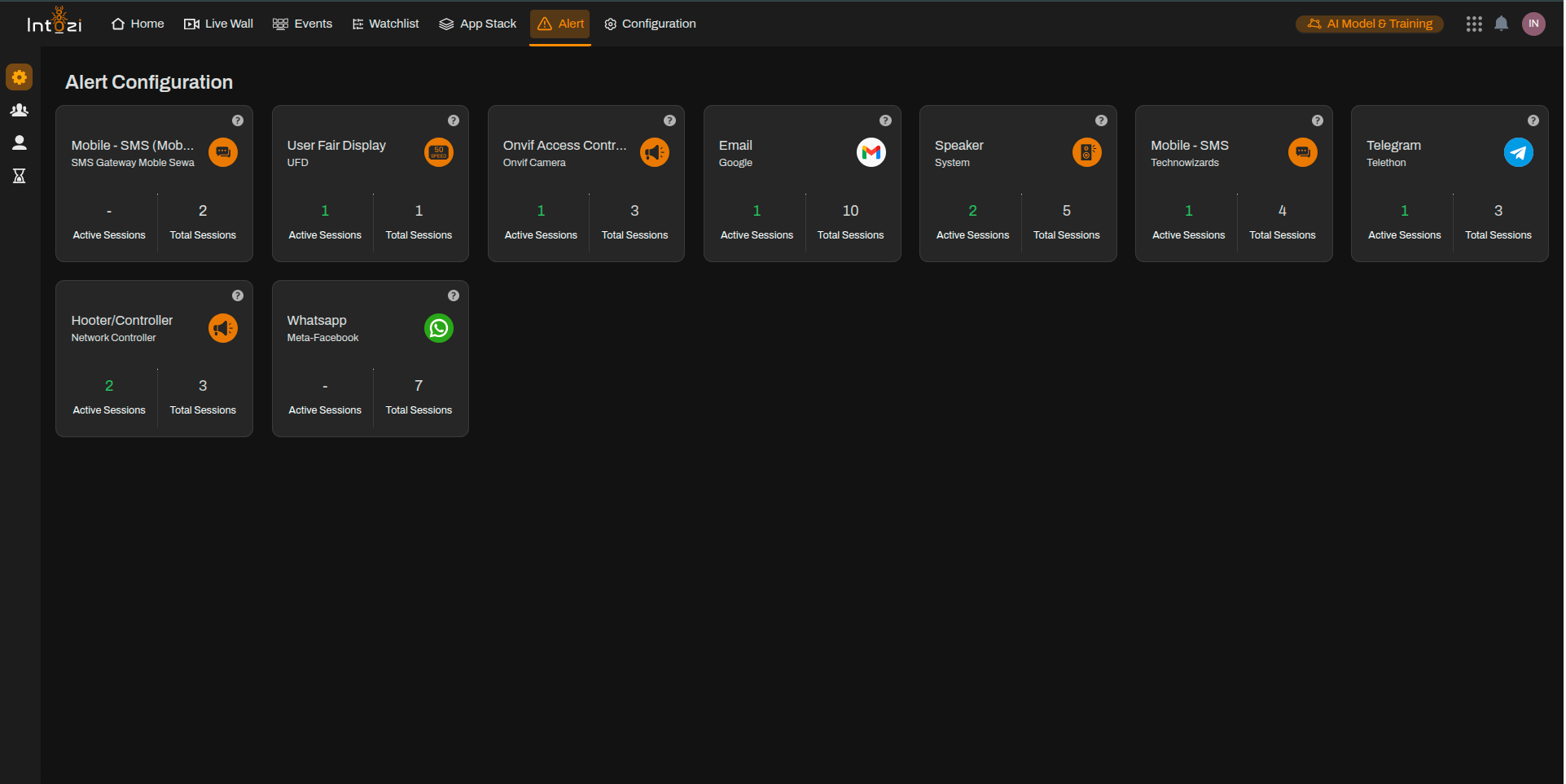Click the Gmail icon on Email card
1566x784 pixels.
click(871, 152)
